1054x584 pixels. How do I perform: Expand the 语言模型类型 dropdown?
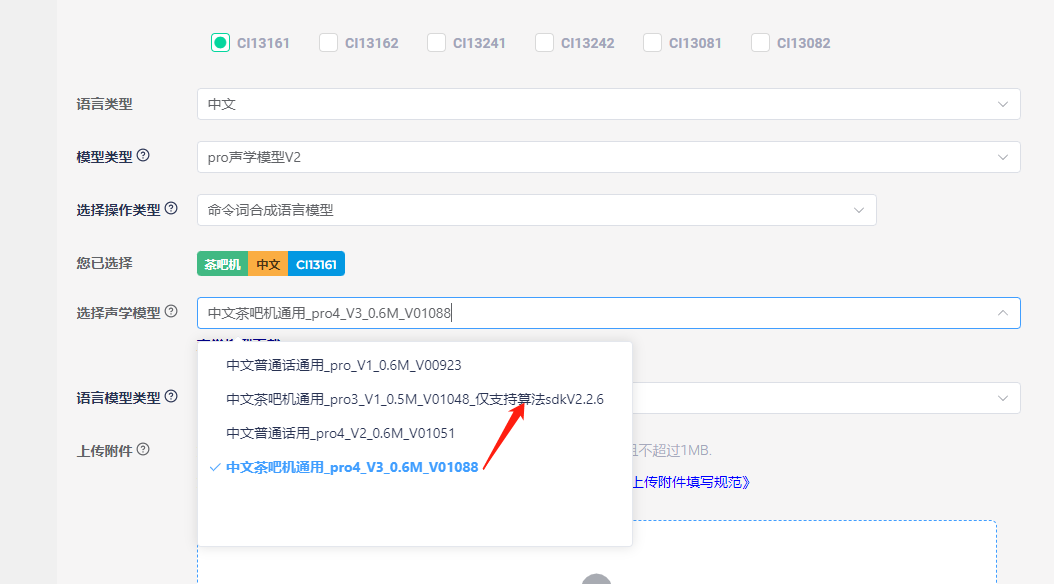[x=825, y=398]
